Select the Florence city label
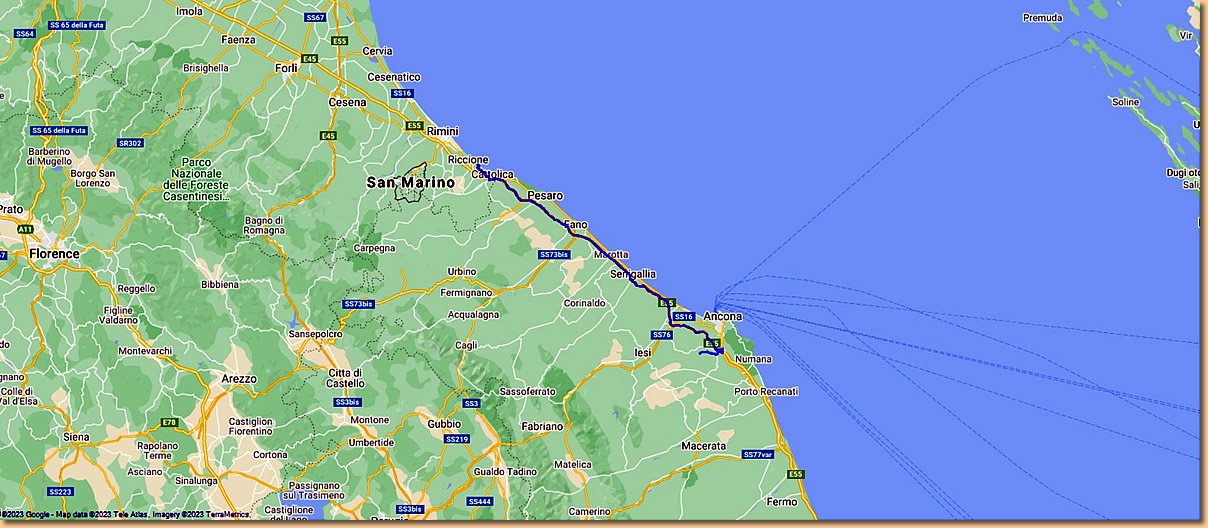Image resolution: width=1208 pixels, height=528 pixels. pos(54,254)
